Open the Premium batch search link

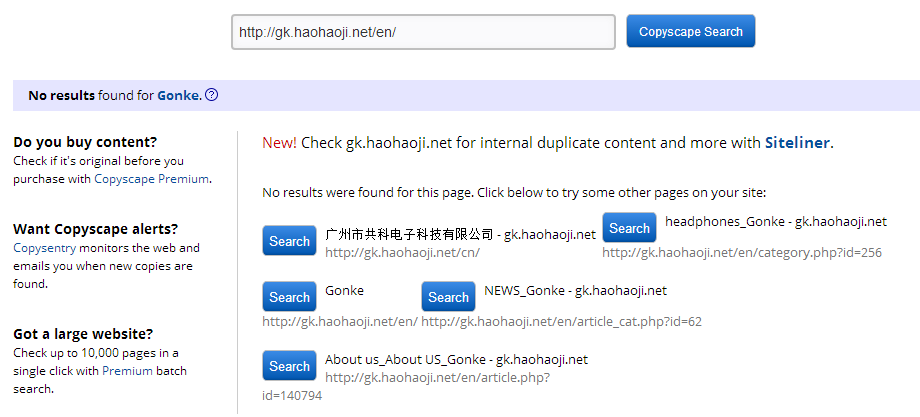(127, 371)
